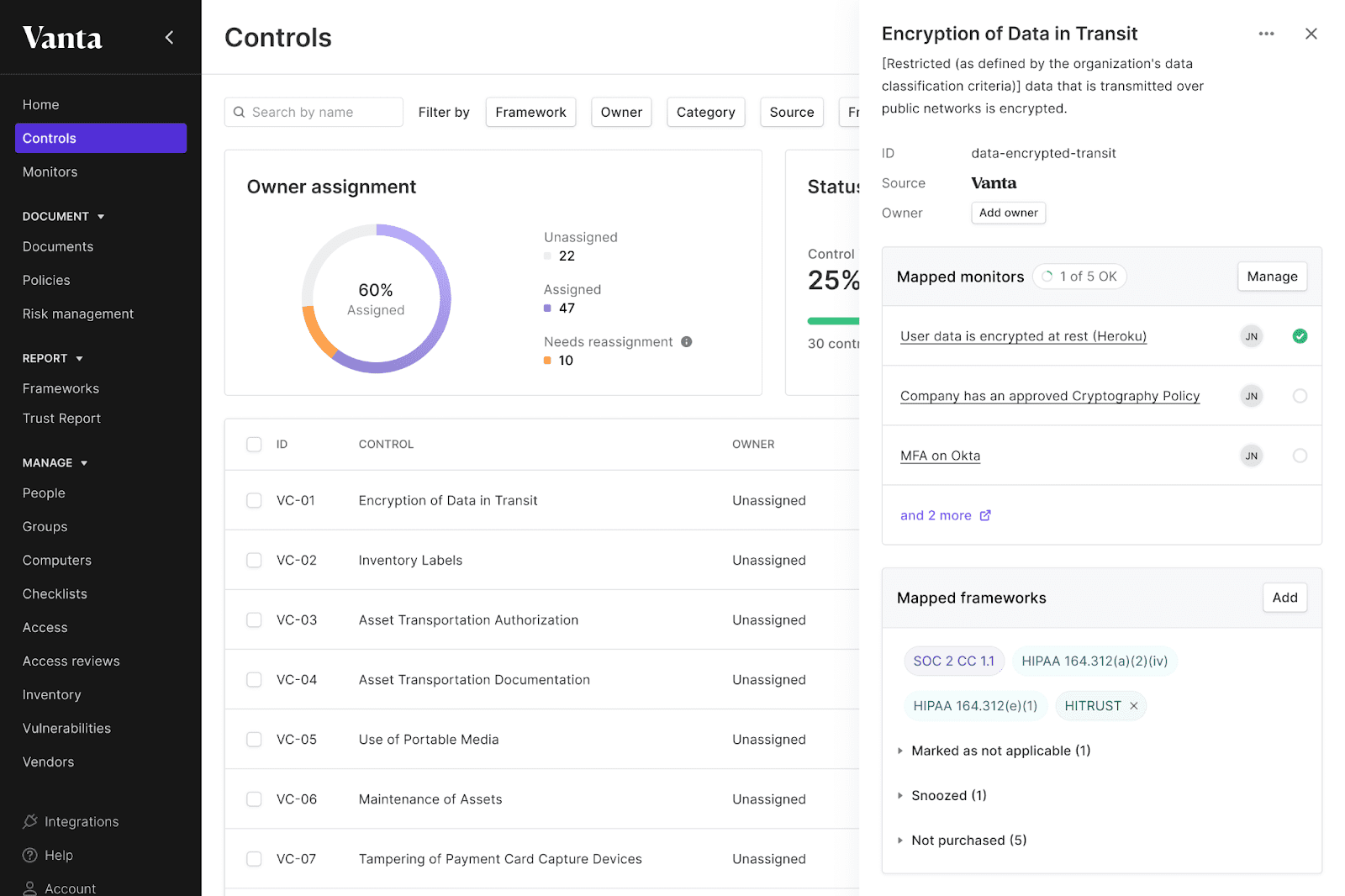Tick the checkbox for Use of Portable Media
This screenshot has height=896, width=1345.
tap(254, 740)
